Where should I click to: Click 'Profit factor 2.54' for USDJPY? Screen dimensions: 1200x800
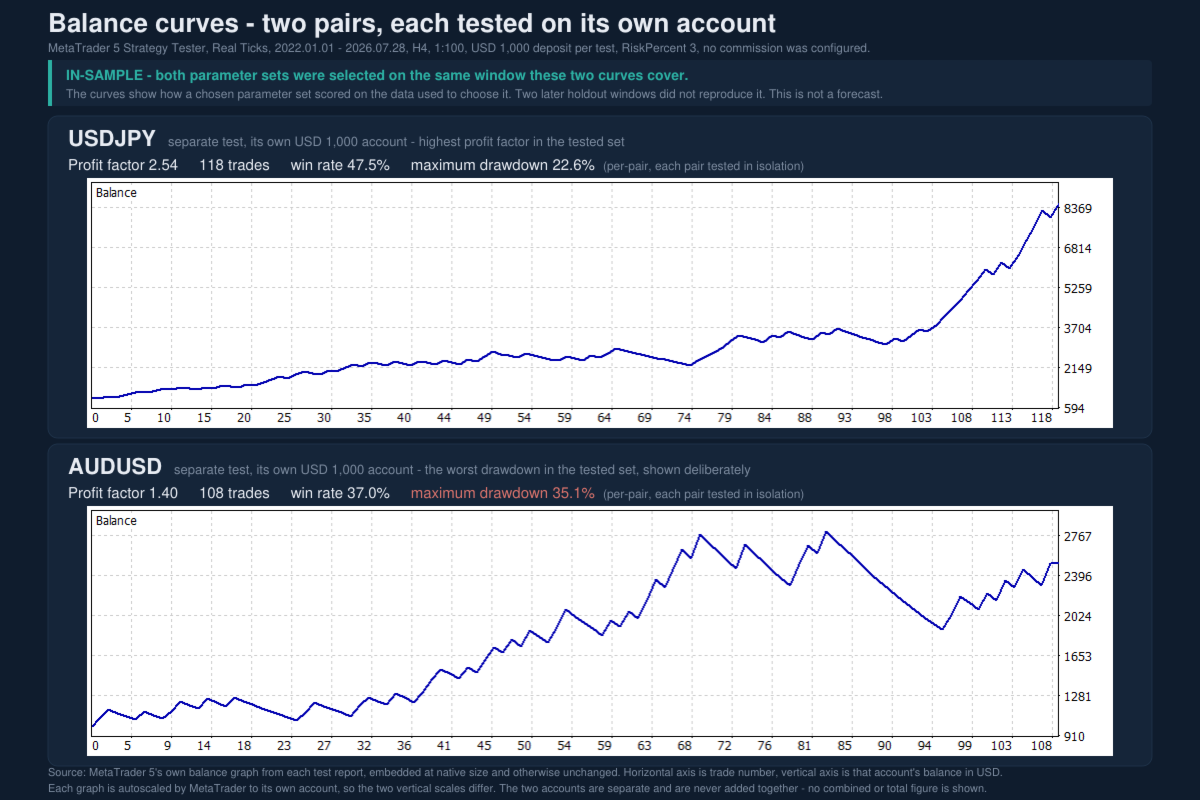pyautogui.click(x=123, y=165)
